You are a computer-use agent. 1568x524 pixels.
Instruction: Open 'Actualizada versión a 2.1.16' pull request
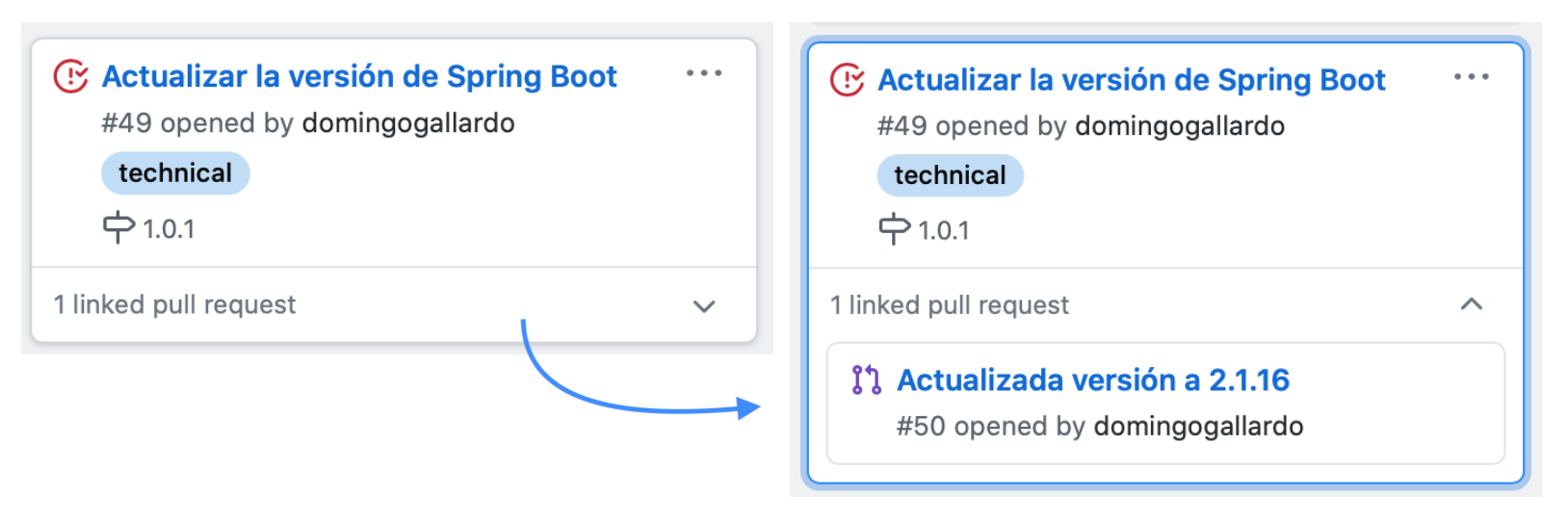1093,380
